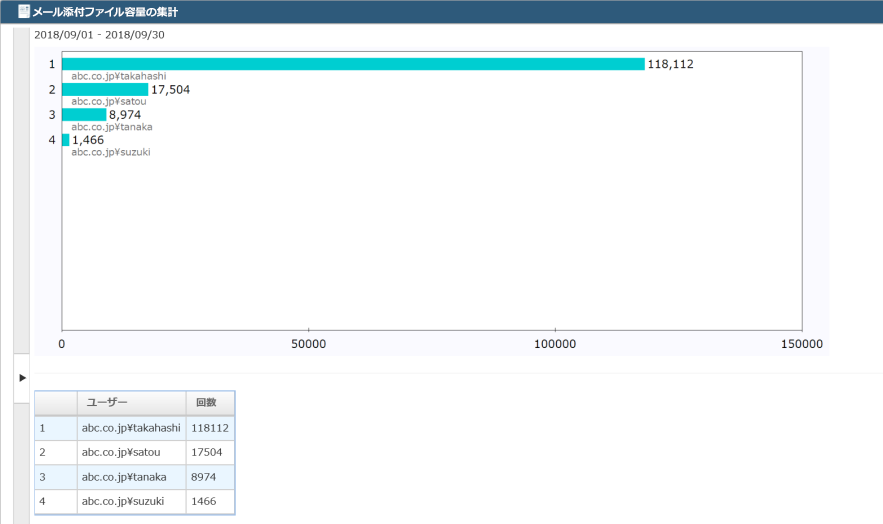Select table cell abc.co.jp¥satou

tap(132, 453)
